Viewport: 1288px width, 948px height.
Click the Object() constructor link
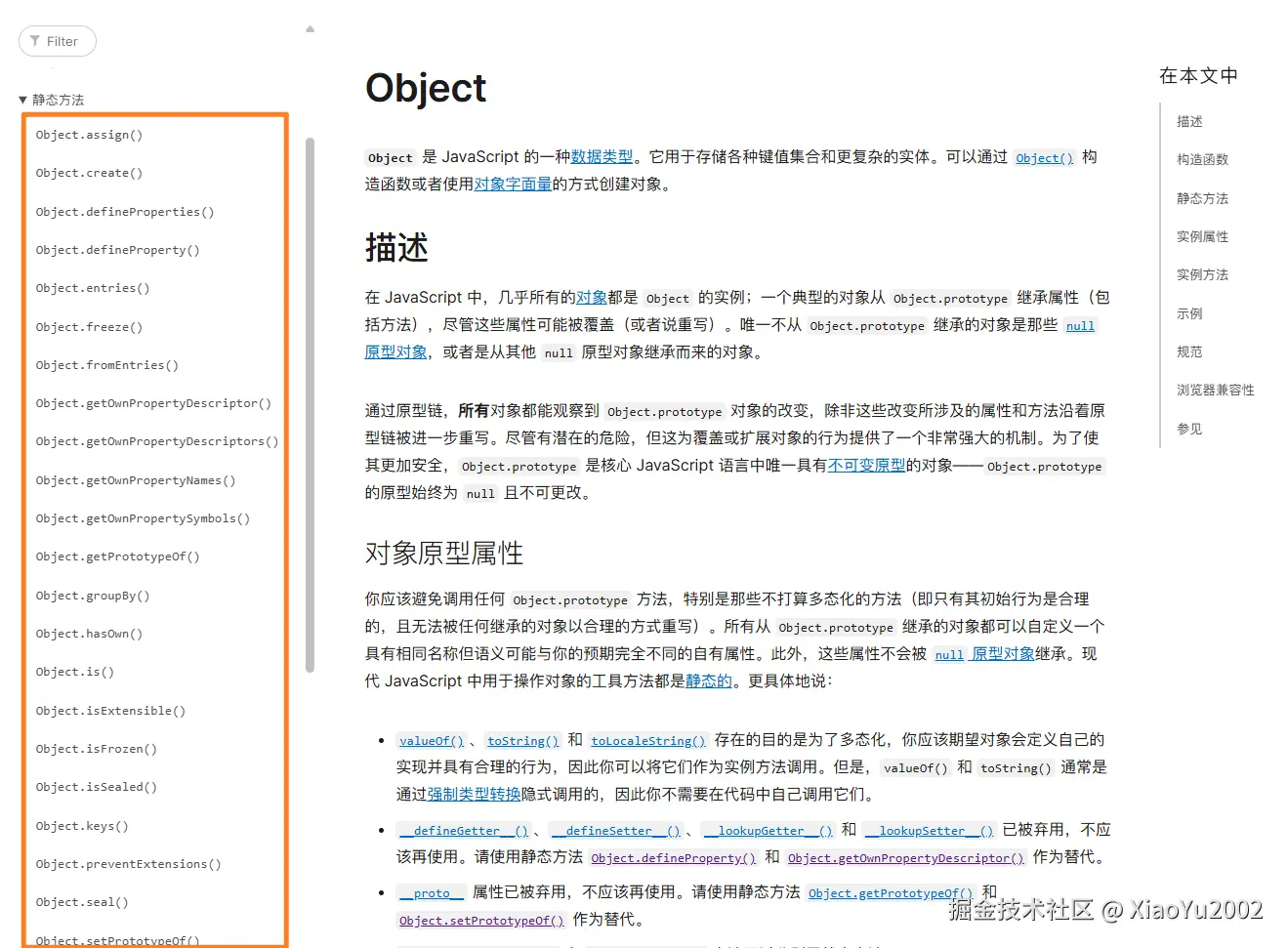[x=1044, y=157]
